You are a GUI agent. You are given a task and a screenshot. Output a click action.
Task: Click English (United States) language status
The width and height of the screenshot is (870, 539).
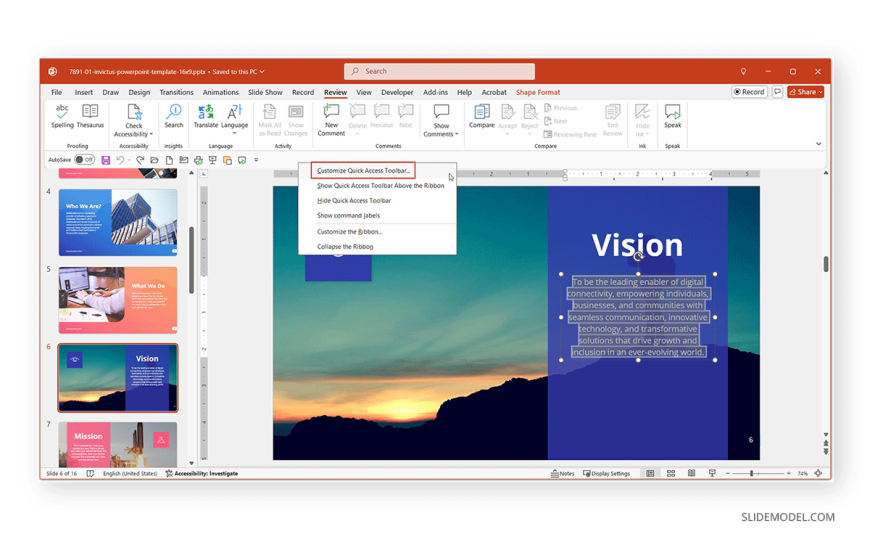130,473
